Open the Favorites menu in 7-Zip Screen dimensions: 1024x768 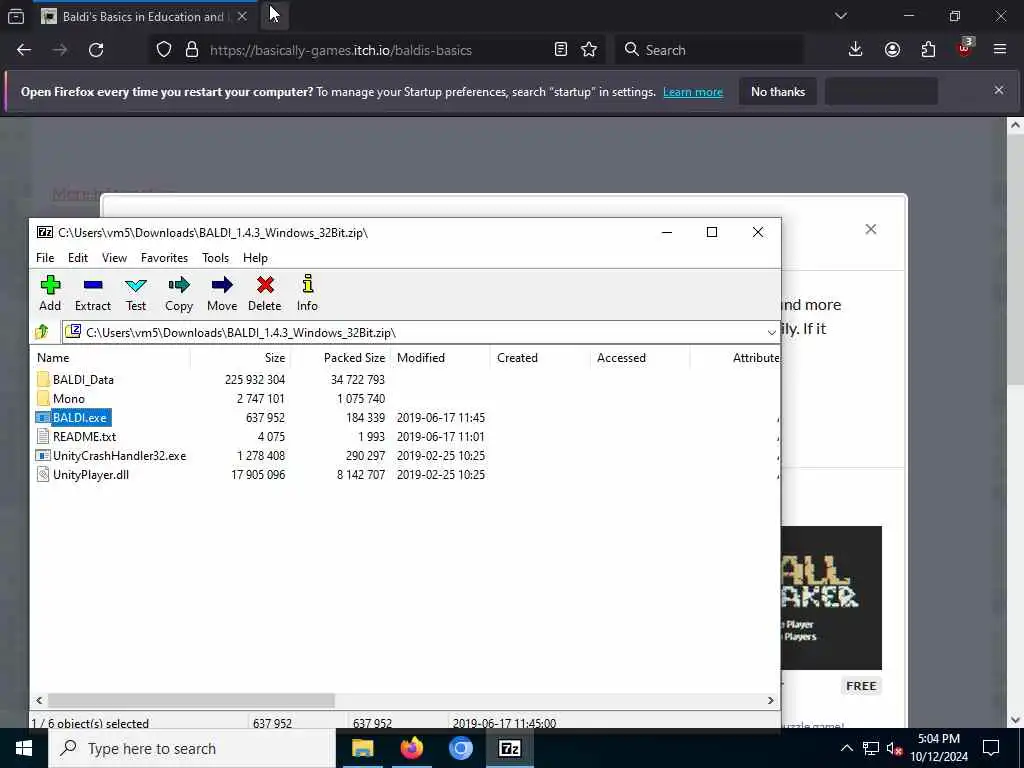click(165, 258)
